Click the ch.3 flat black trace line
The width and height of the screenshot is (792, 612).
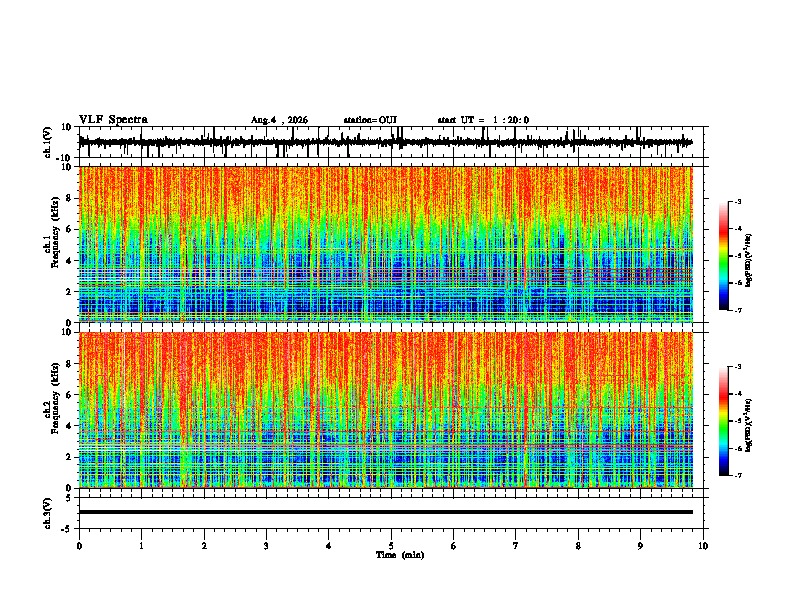[x=385, y=512]
